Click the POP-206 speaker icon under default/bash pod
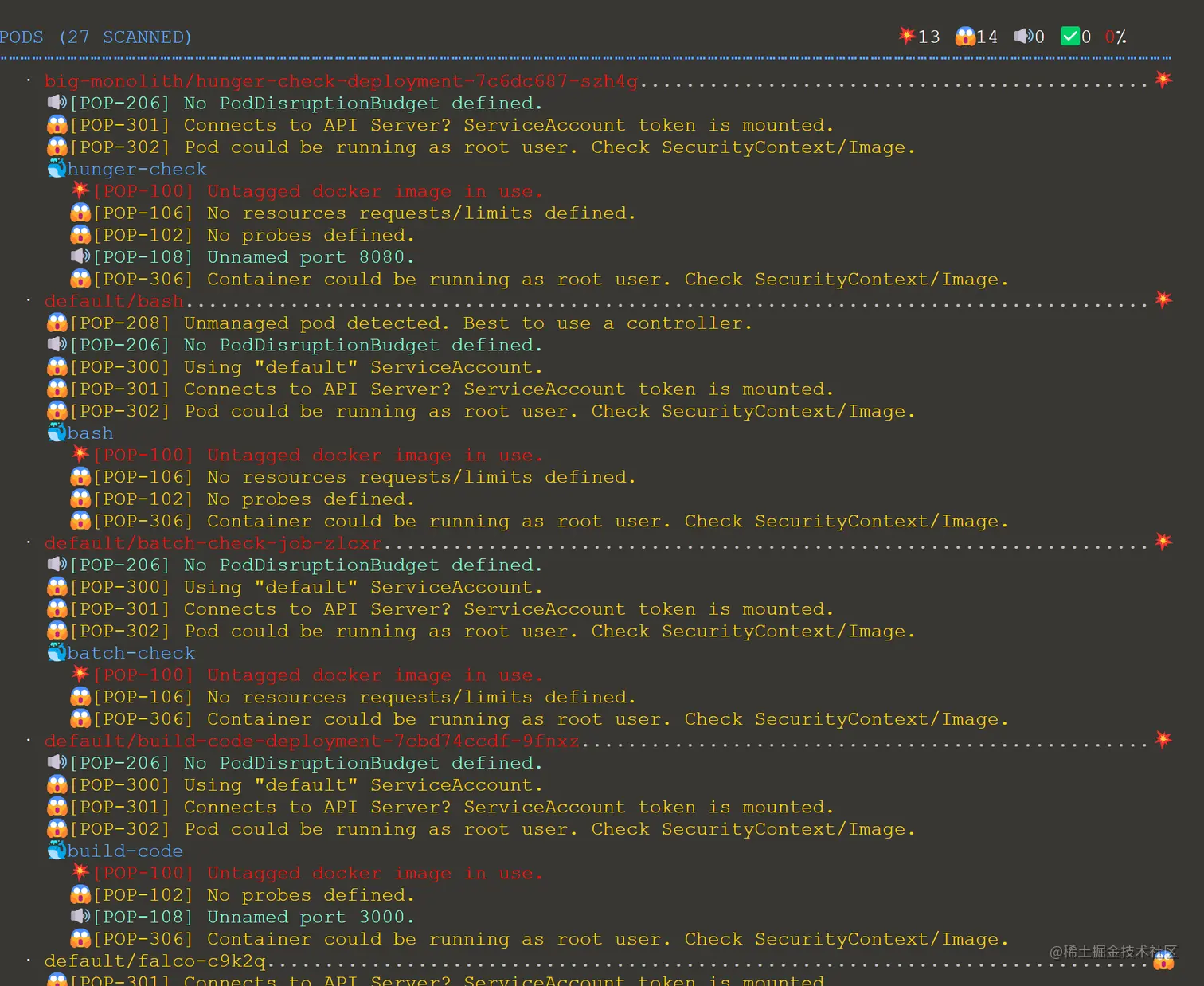This screenshot has width=1204, height=986. pos(57,344)
